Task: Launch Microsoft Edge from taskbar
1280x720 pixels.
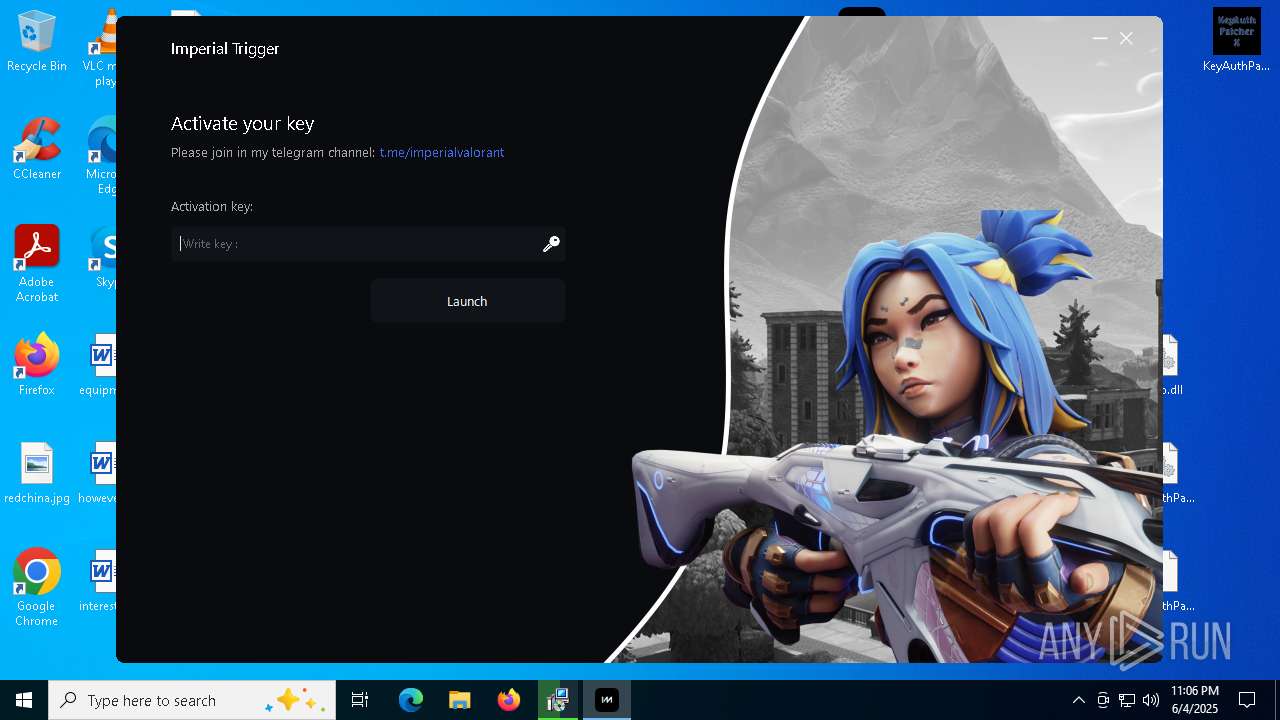Action: coord(411,700)
